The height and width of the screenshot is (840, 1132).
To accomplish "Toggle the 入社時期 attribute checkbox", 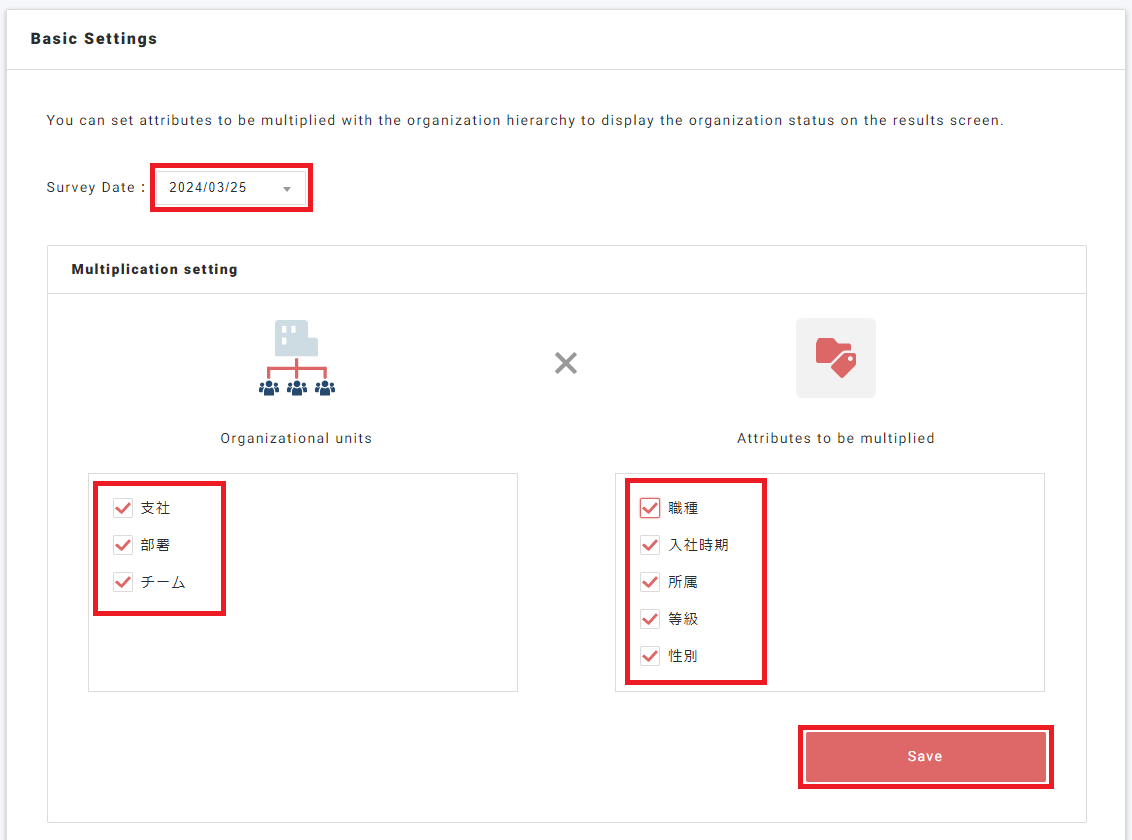I will (650, 545).
